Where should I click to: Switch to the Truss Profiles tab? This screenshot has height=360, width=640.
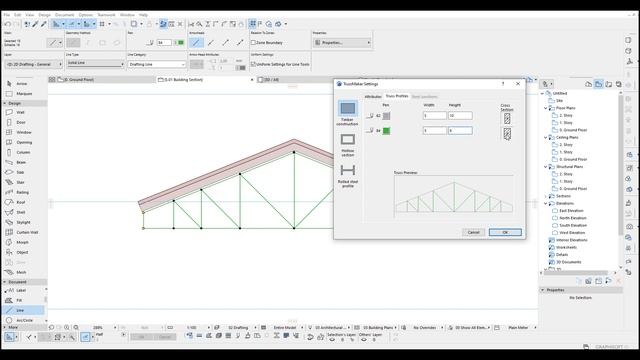(397, 96)
